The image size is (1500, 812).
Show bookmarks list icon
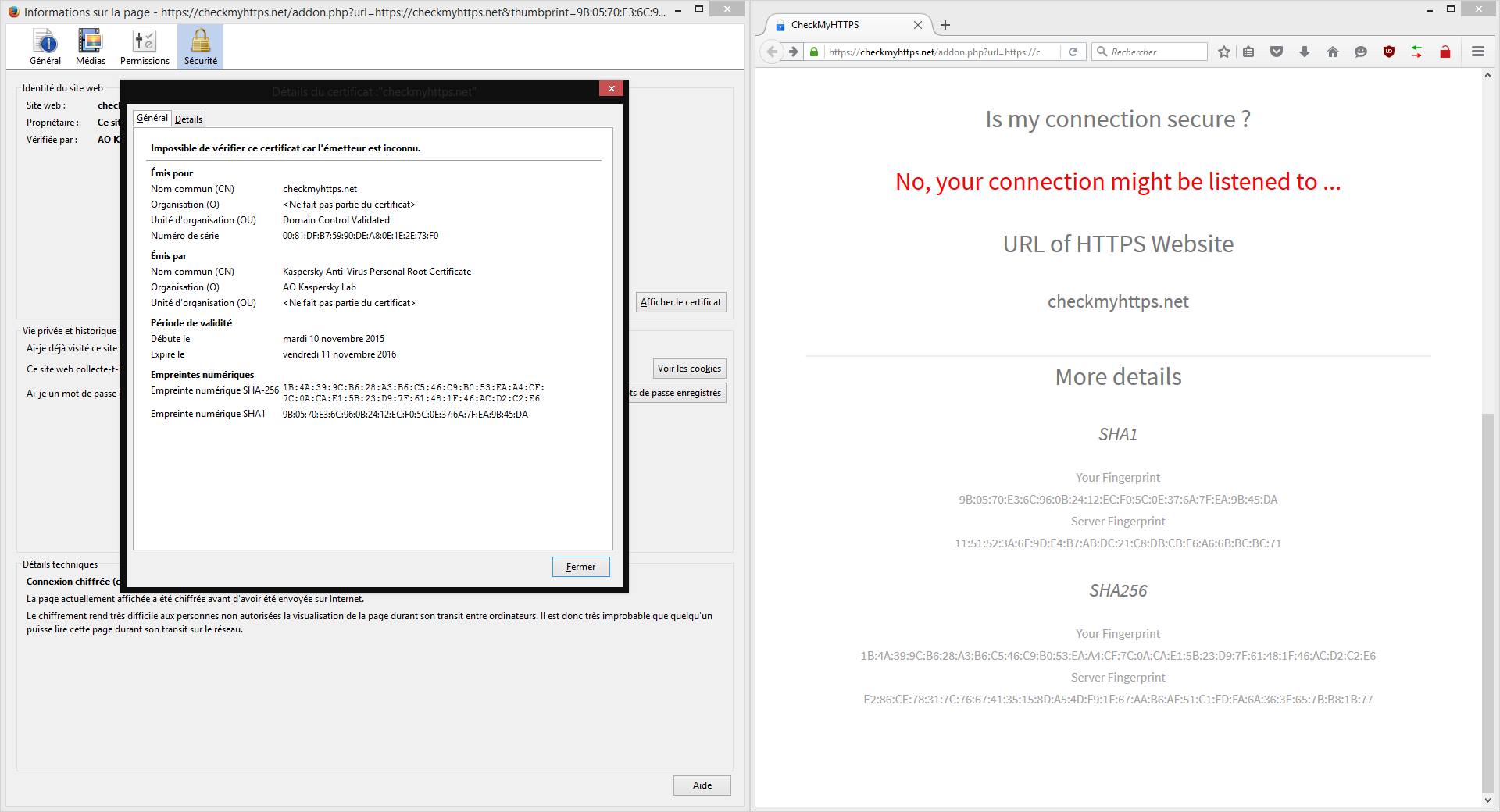coord(1248,52)
